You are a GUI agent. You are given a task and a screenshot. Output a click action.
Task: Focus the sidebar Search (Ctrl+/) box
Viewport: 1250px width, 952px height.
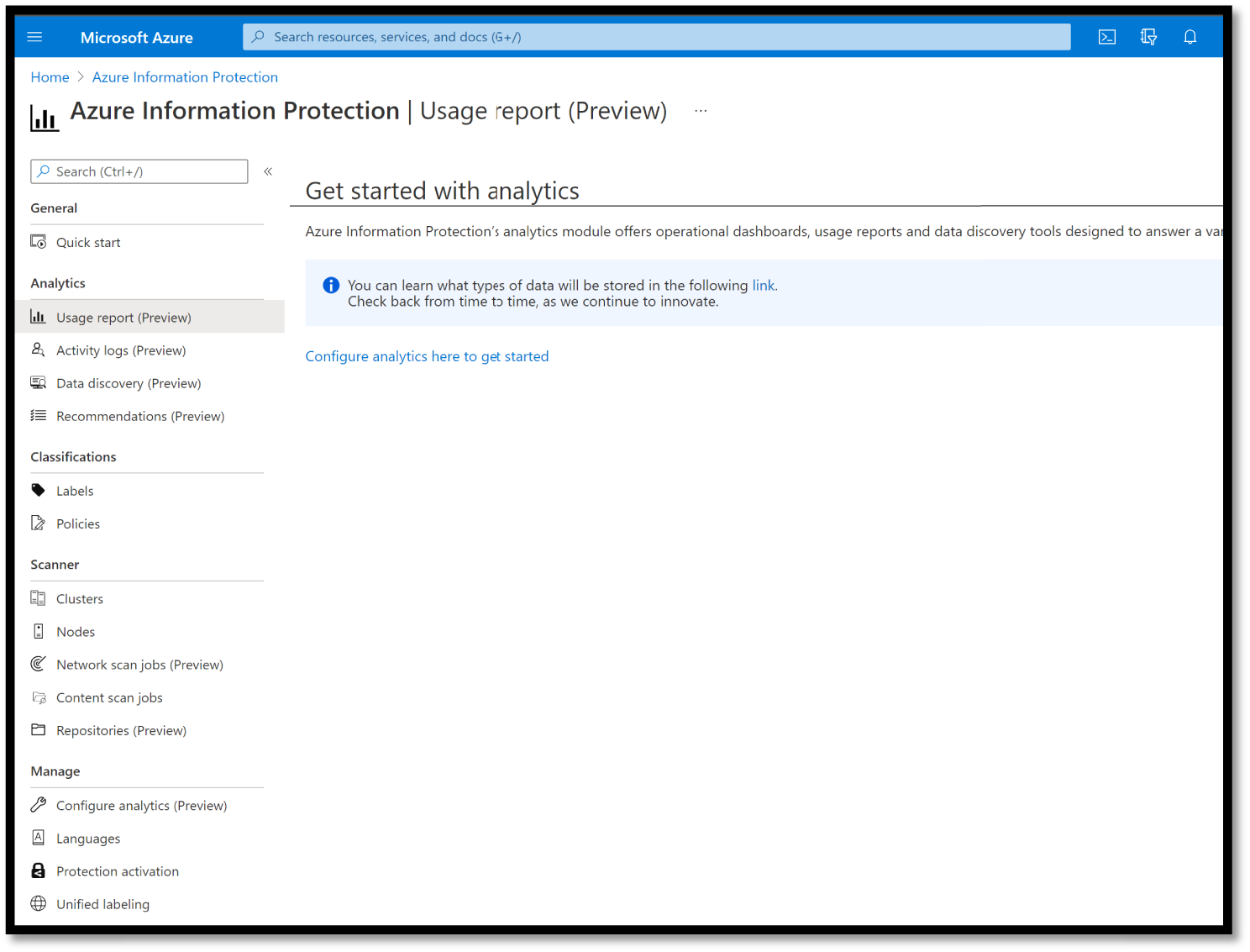click(x=139, y=171)
